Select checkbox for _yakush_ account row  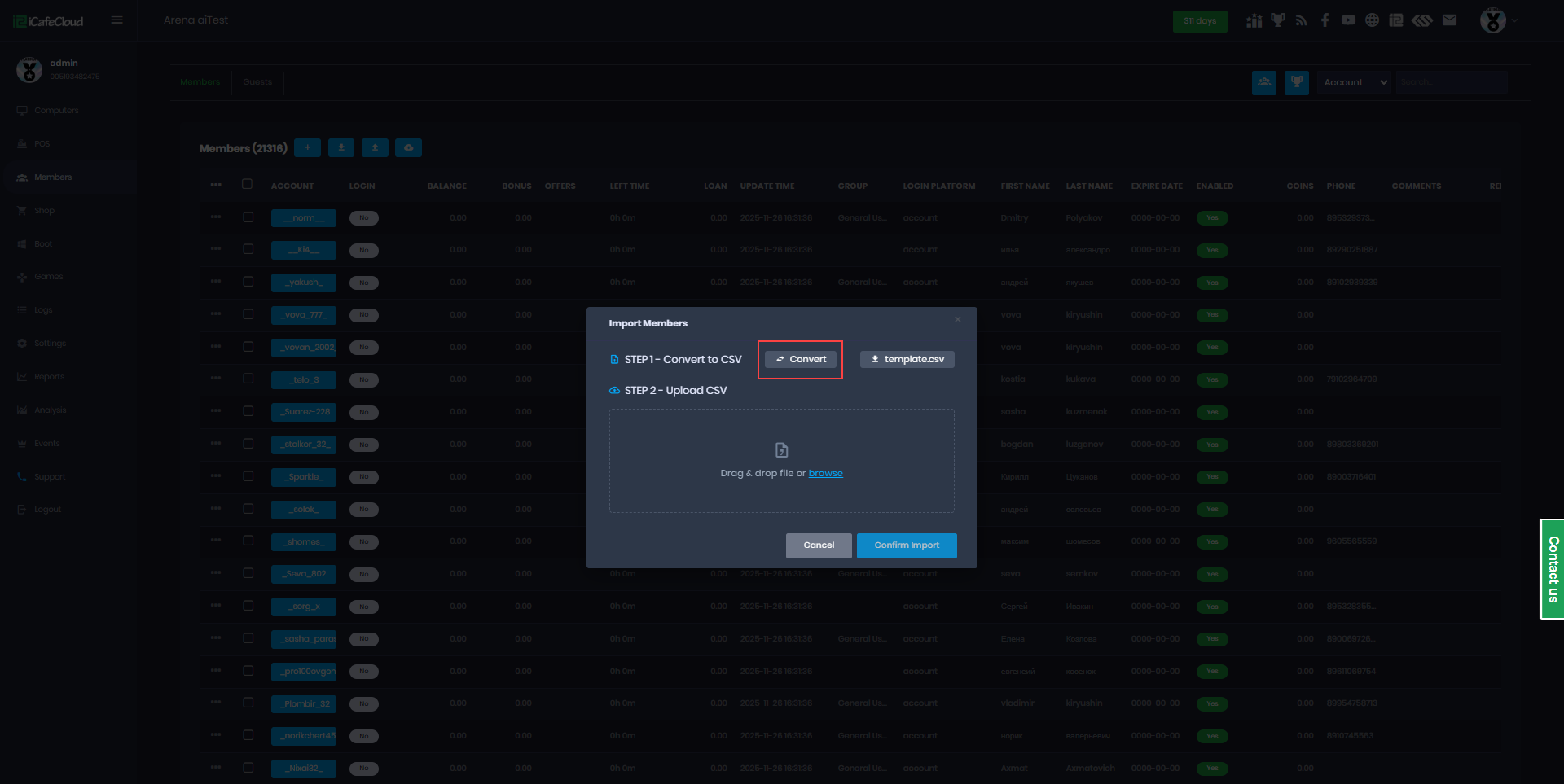[x=248, y=282]
